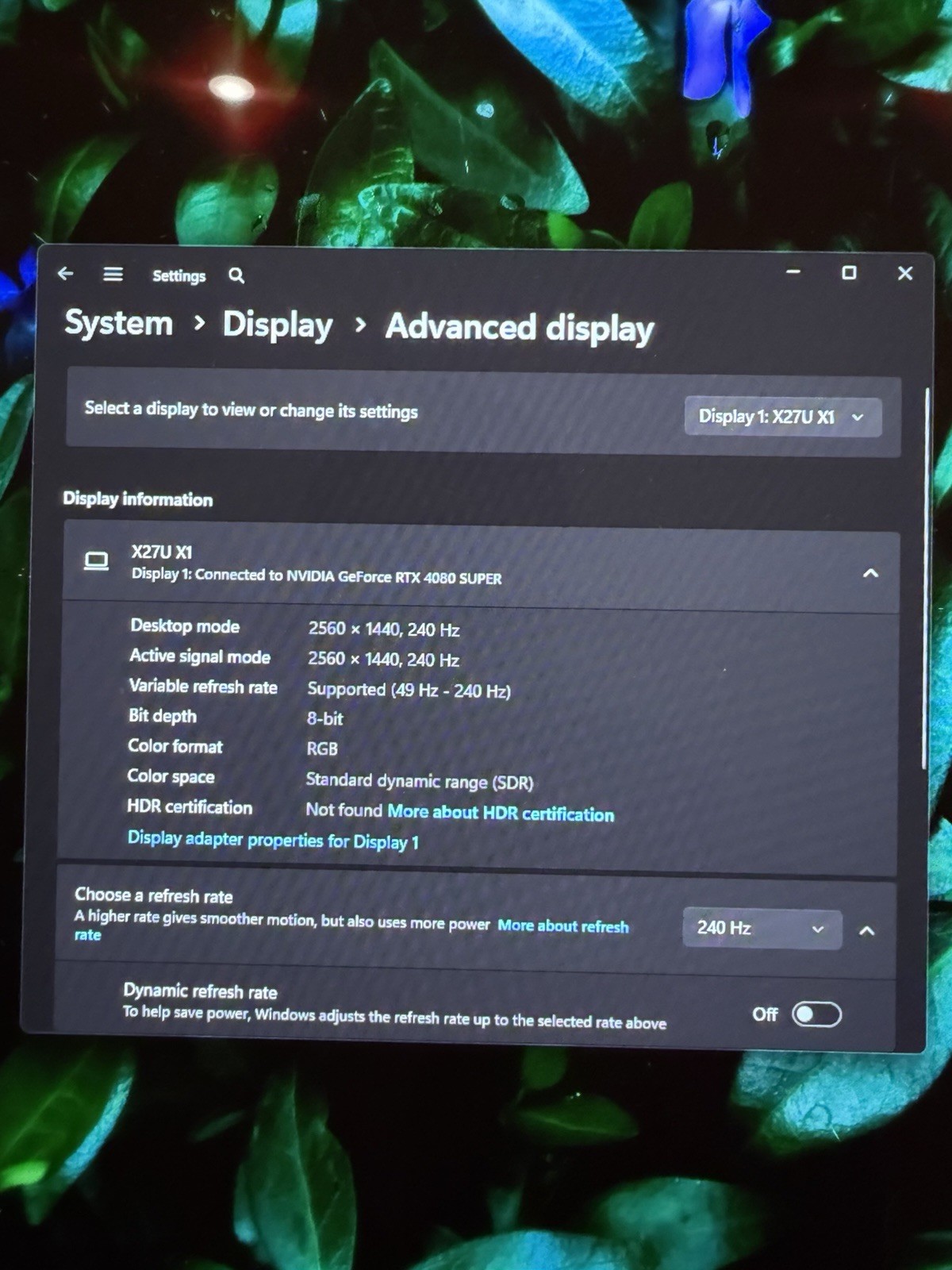
Task: Open More about refresh rate link
Action: [x=562, y=926]
